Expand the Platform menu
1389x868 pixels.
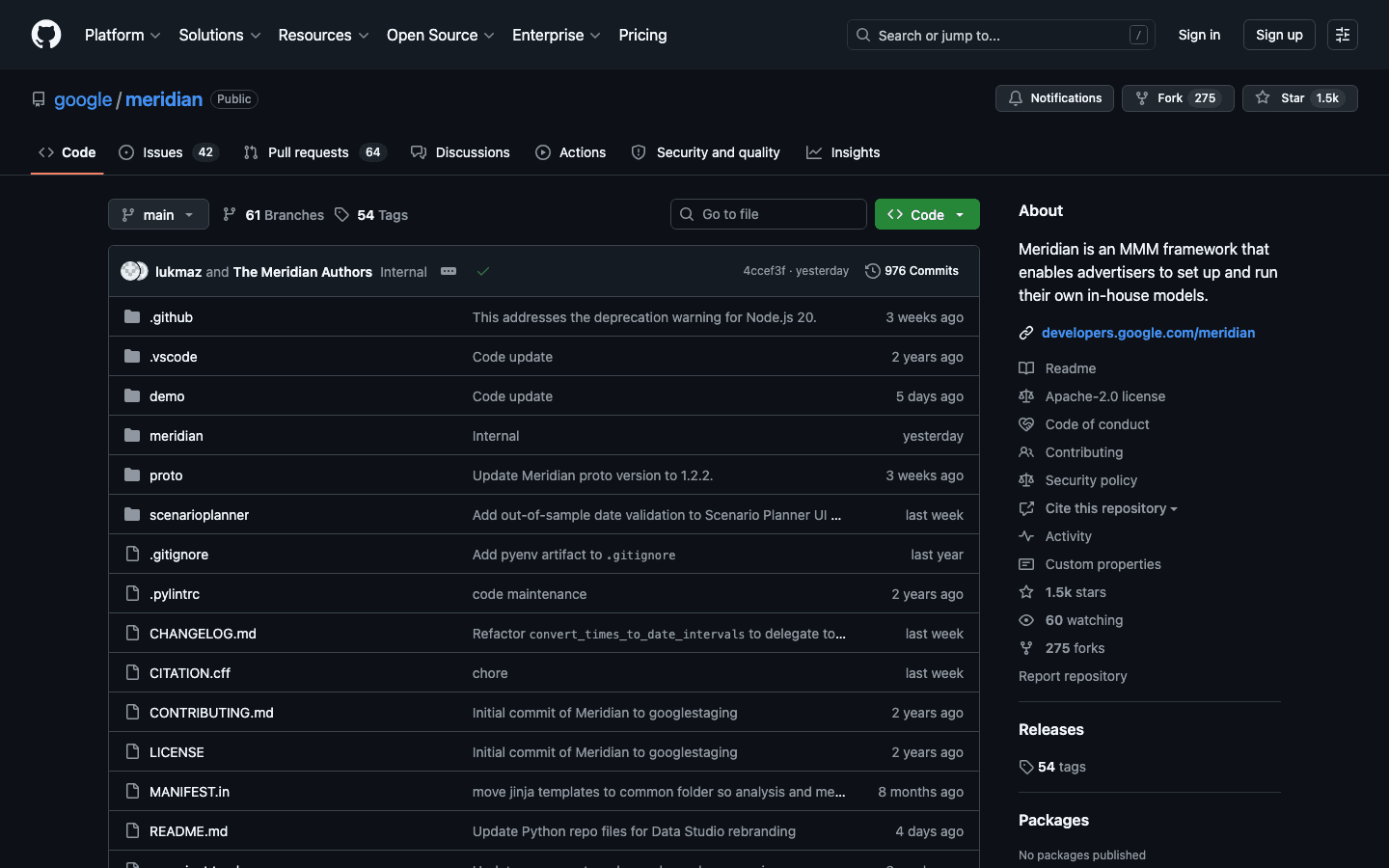coord(123,35)
